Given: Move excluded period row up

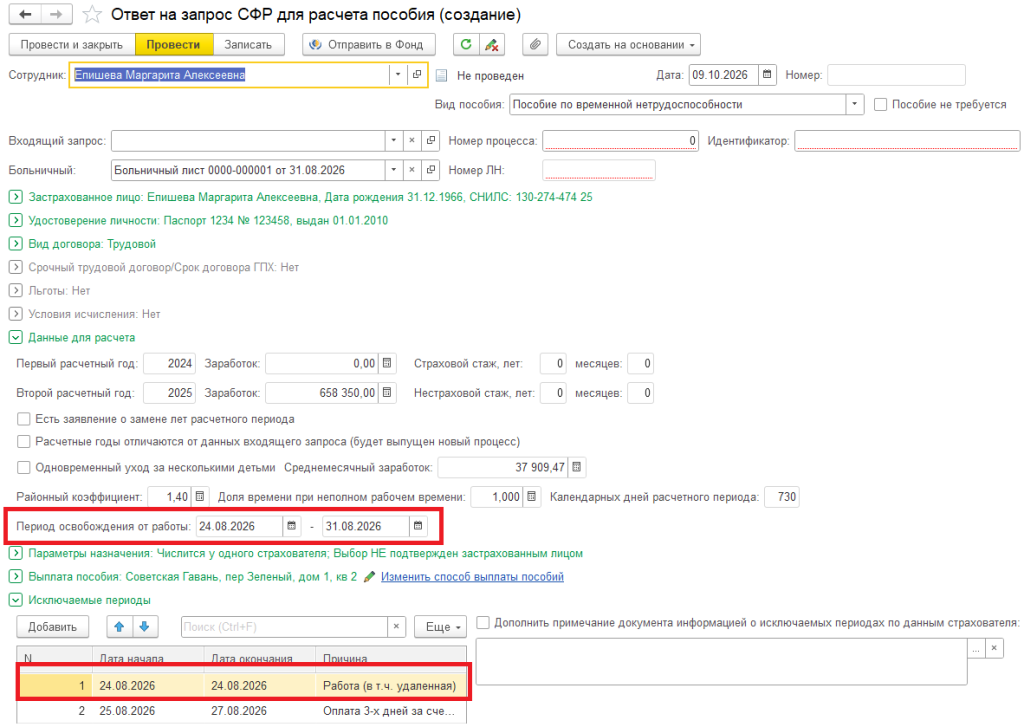Looking at the screenshot, I should [x=120, y=626].
